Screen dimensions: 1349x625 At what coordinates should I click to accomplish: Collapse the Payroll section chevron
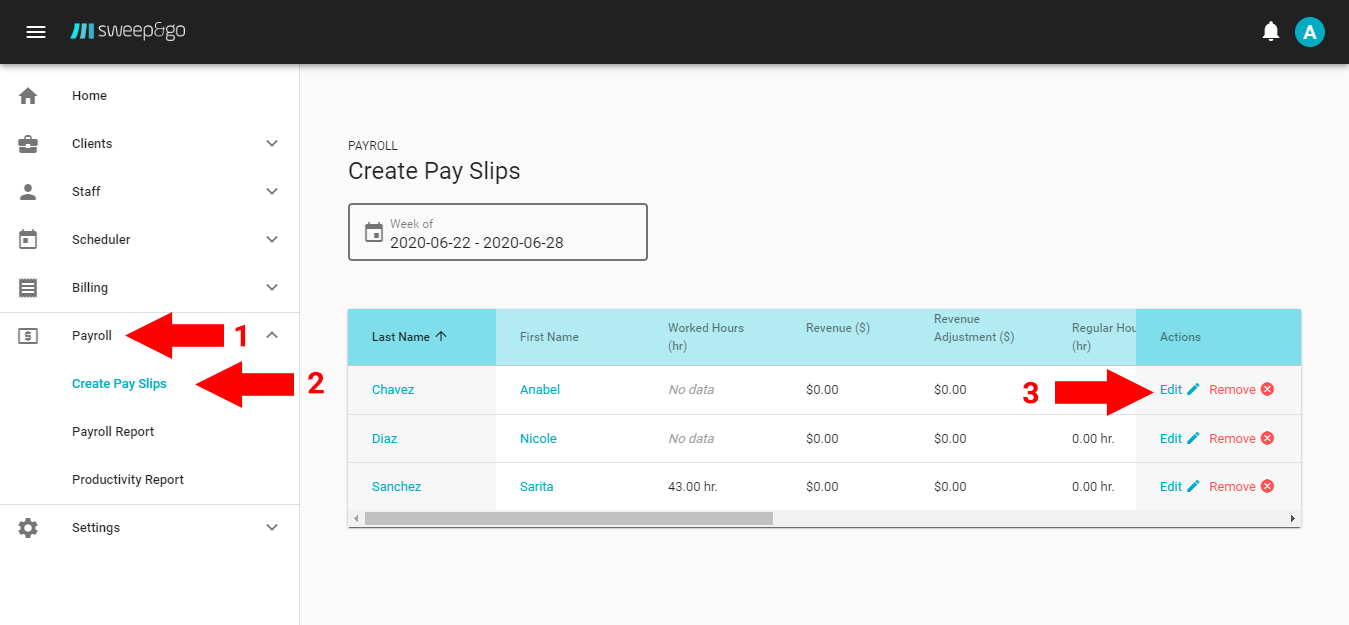[x=272, y=336]
